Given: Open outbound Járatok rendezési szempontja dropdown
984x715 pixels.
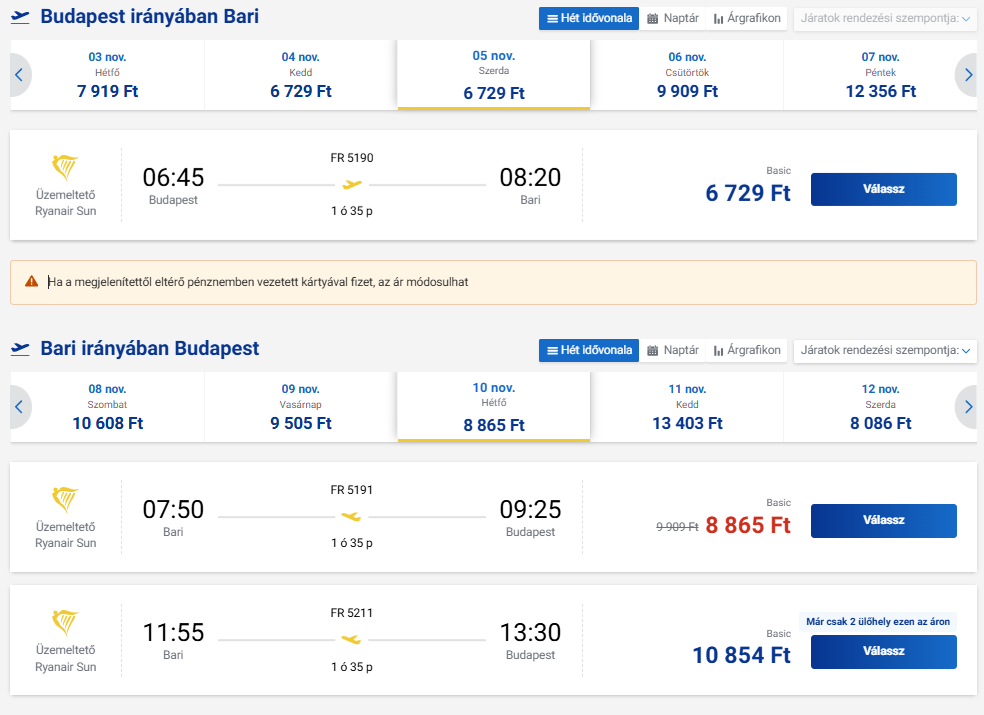Looking at the screenshot, I should coord(885,18).
